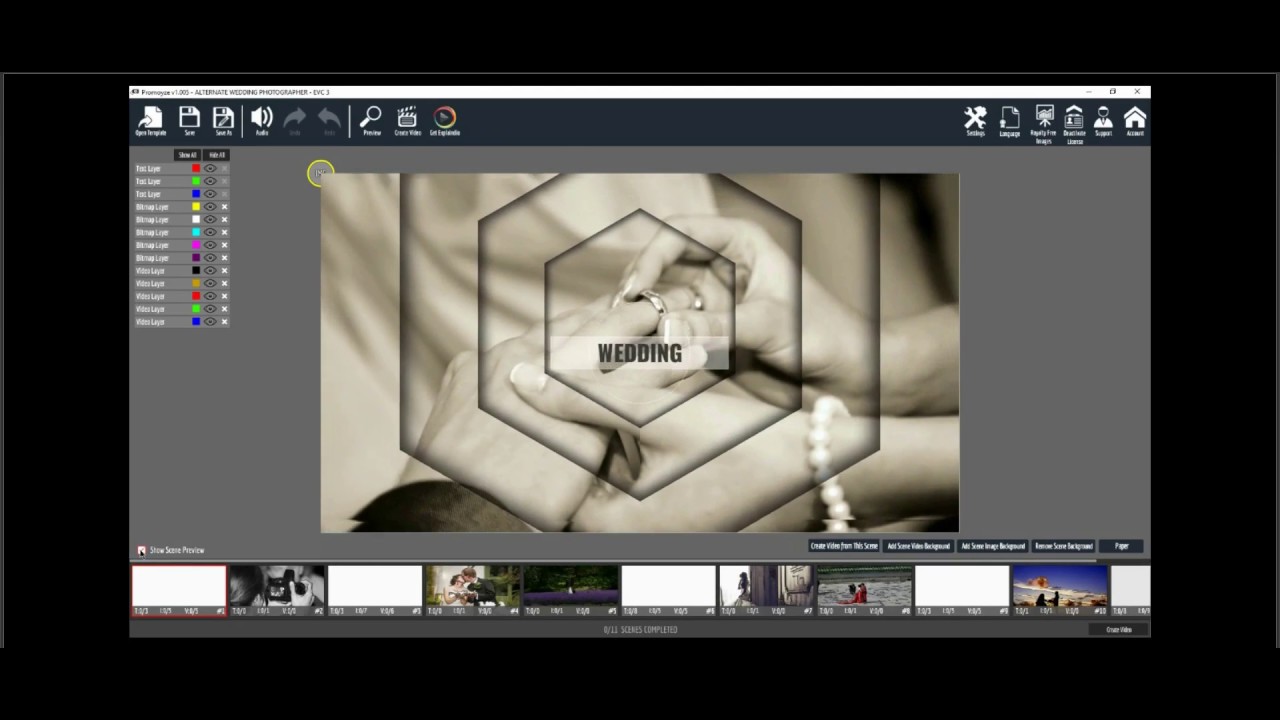Click the red swatch of the first Text Layer
The height and width of the screenshot is (720, 1280).
pyautogui.click(x=196, y=168)
